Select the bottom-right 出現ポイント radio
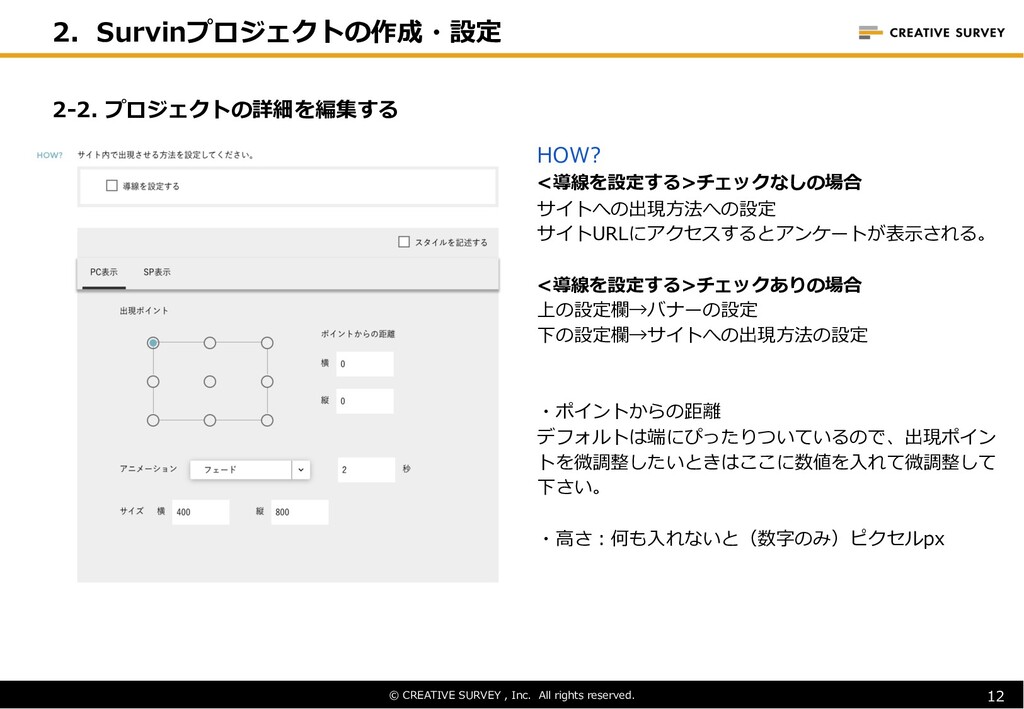1024x709 pixels. point(267,420)
